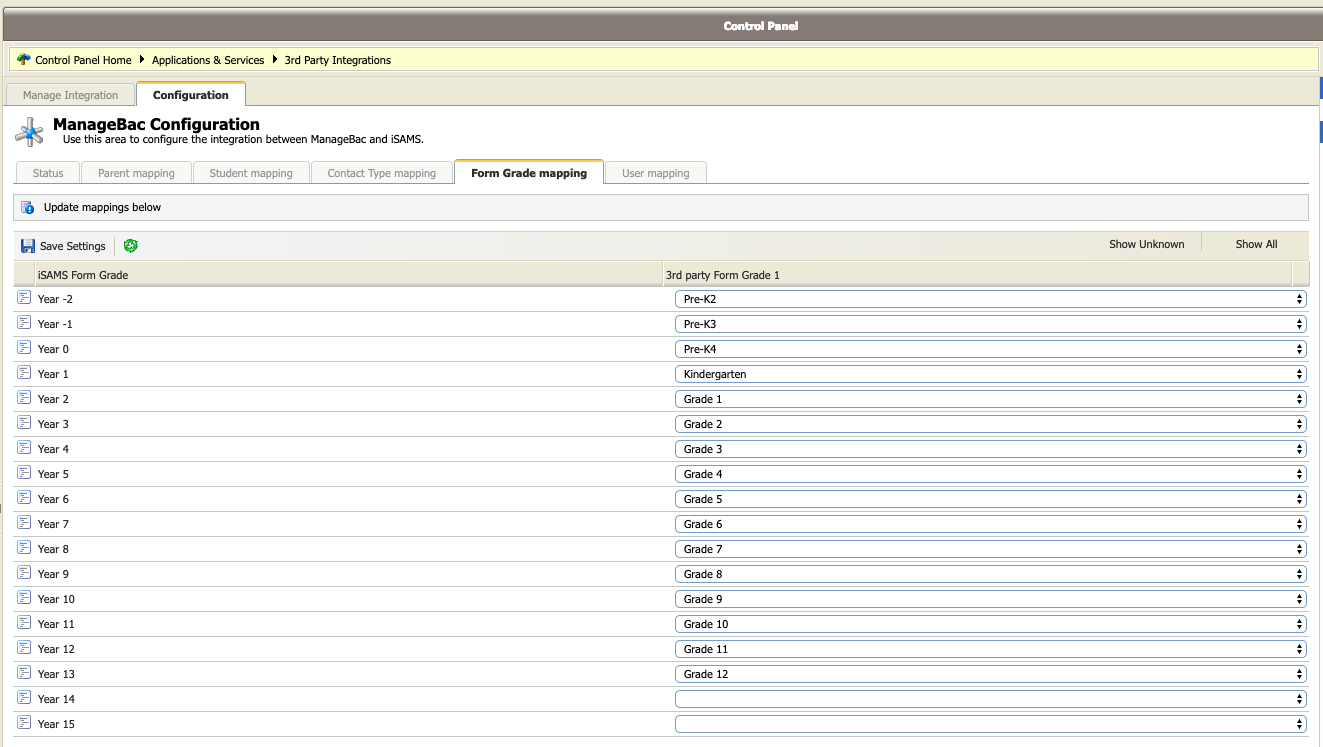Open the Grade 12 dropdown for Year 13
The width and height of the screenshot is (1323, 747).
[990, 674]
